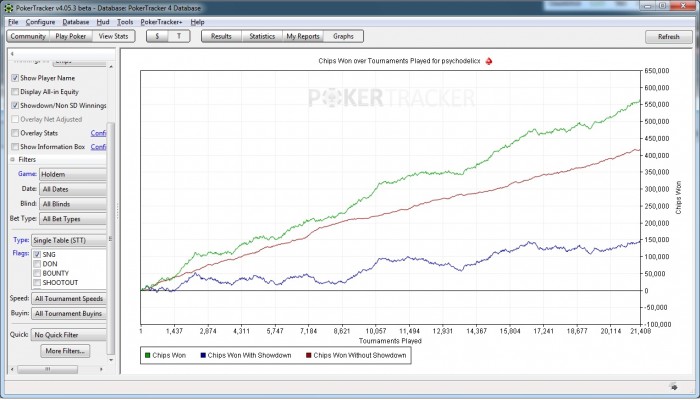Enable Display All-in Equity checkbox
Viewport: 700px width, 400px height.
(15, 92)
